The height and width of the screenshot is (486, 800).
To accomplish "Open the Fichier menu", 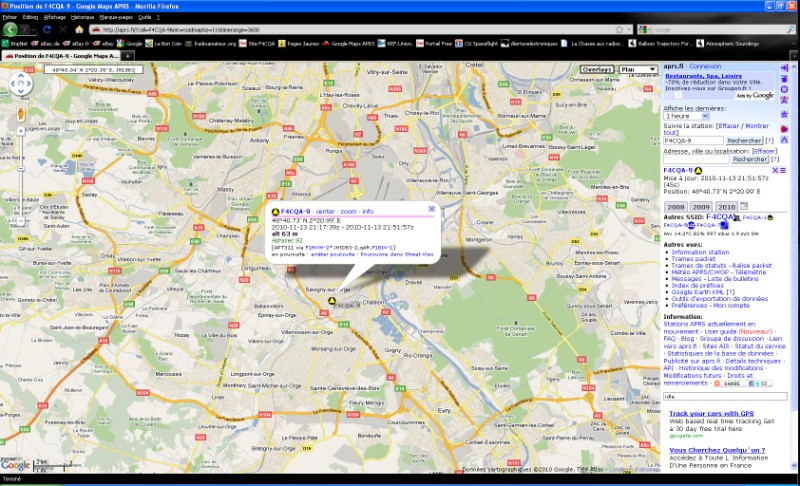I will pos(10,17).
